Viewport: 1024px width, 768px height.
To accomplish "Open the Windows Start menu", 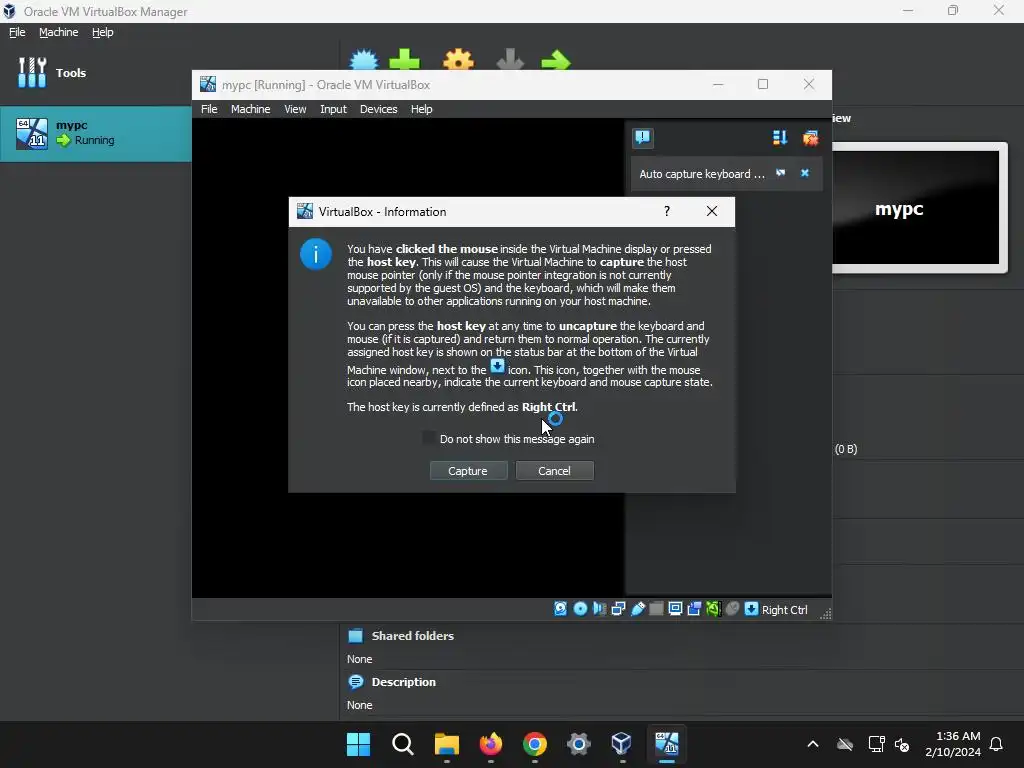I will coord(358,744).
